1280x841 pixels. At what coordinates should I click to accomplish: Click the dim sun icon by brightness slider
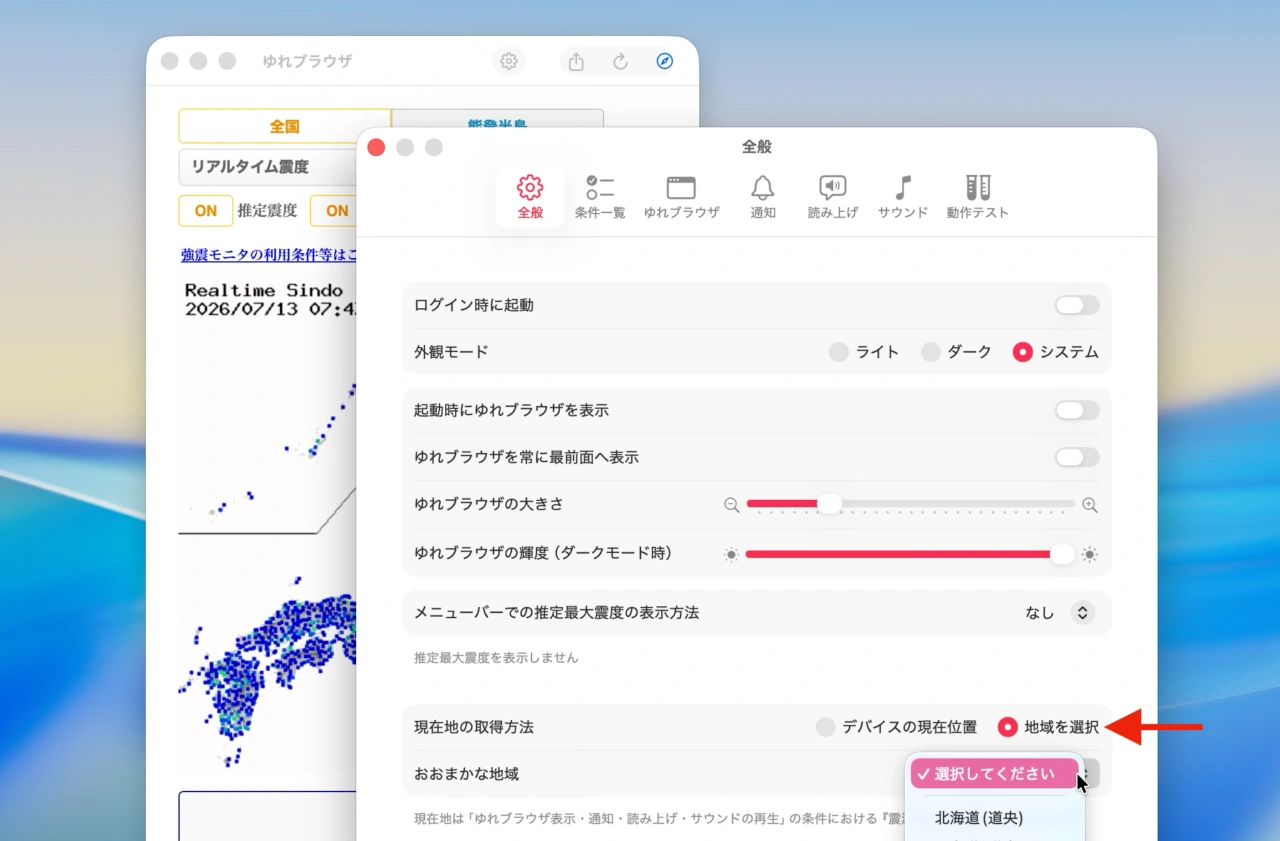[x=731, y=554]
